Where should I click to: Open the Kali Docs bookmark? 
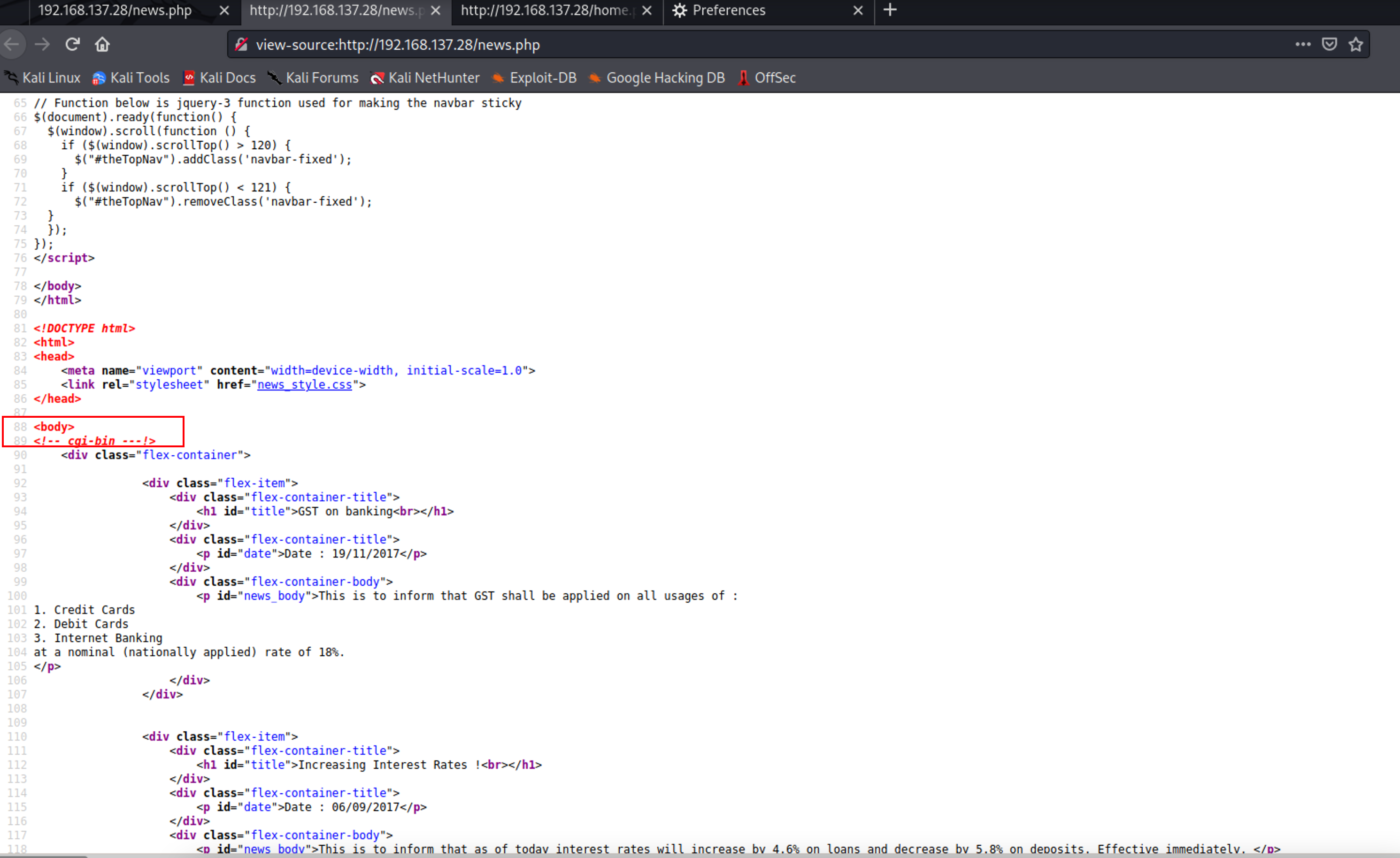219,78
